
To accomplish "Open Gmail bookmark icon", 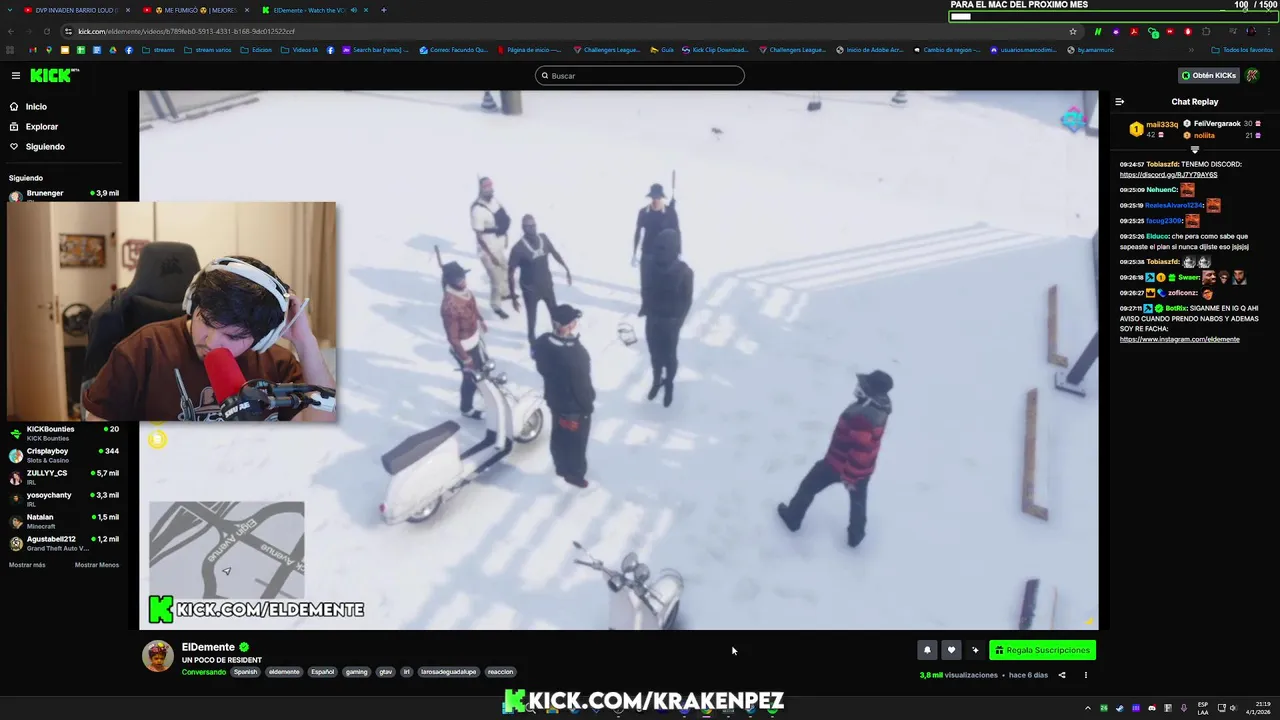I will [33, 49].
